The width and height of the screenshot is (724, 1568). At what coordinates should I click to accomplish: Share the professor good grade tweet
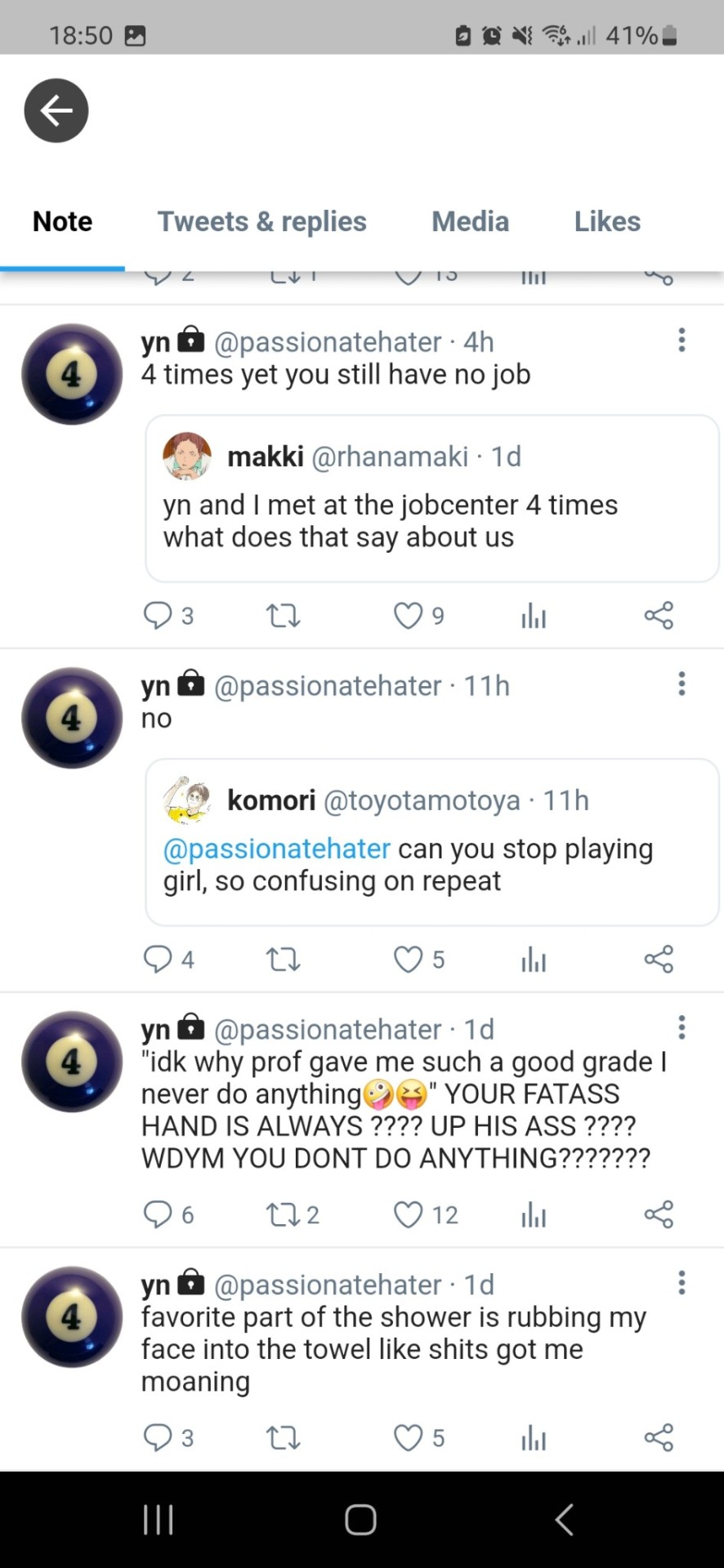(659, 1215)
